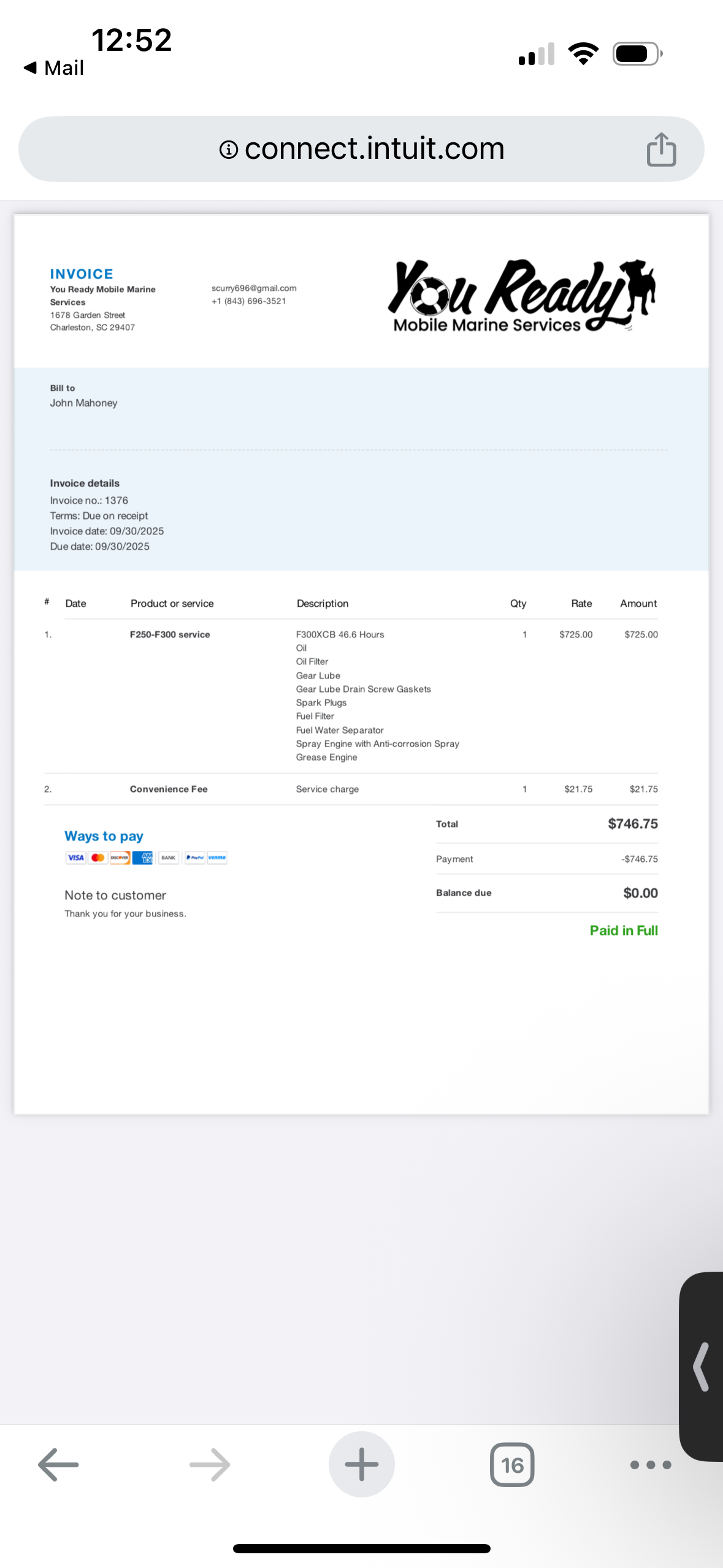Select the Visa card payment icon

[x=75, y=858]
